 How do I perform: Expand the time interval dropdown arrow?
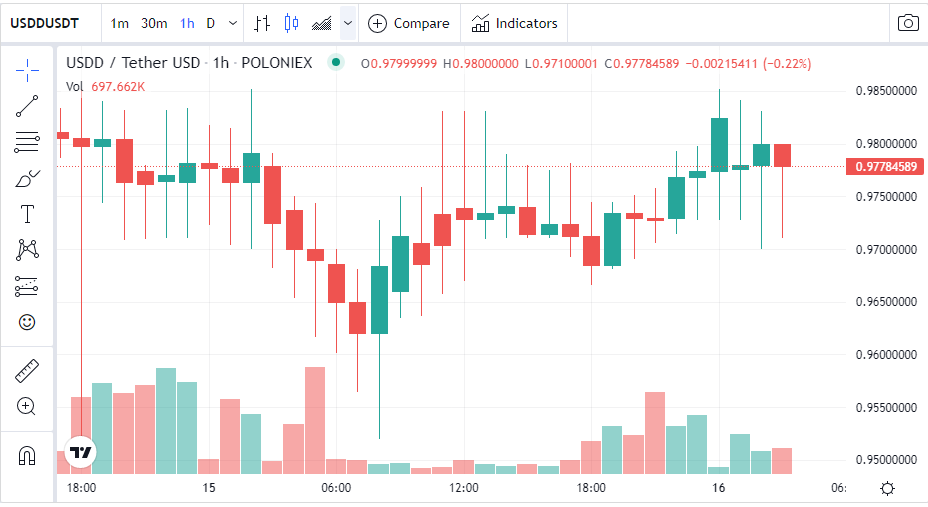[233, 23]
